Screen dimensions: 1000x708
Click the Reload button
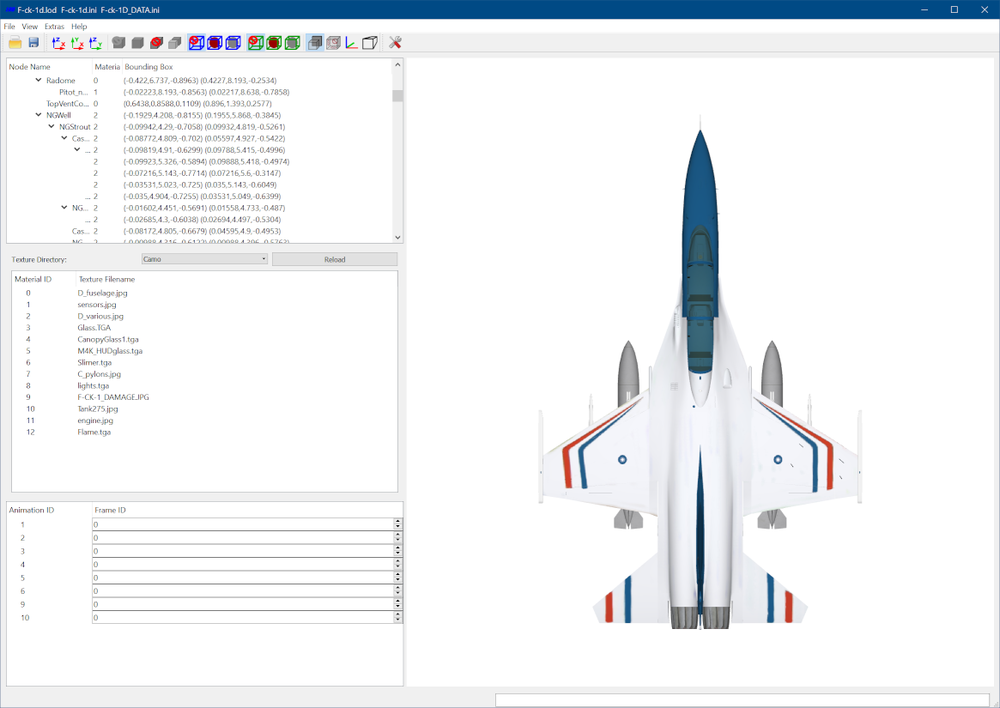click(335, 259)
